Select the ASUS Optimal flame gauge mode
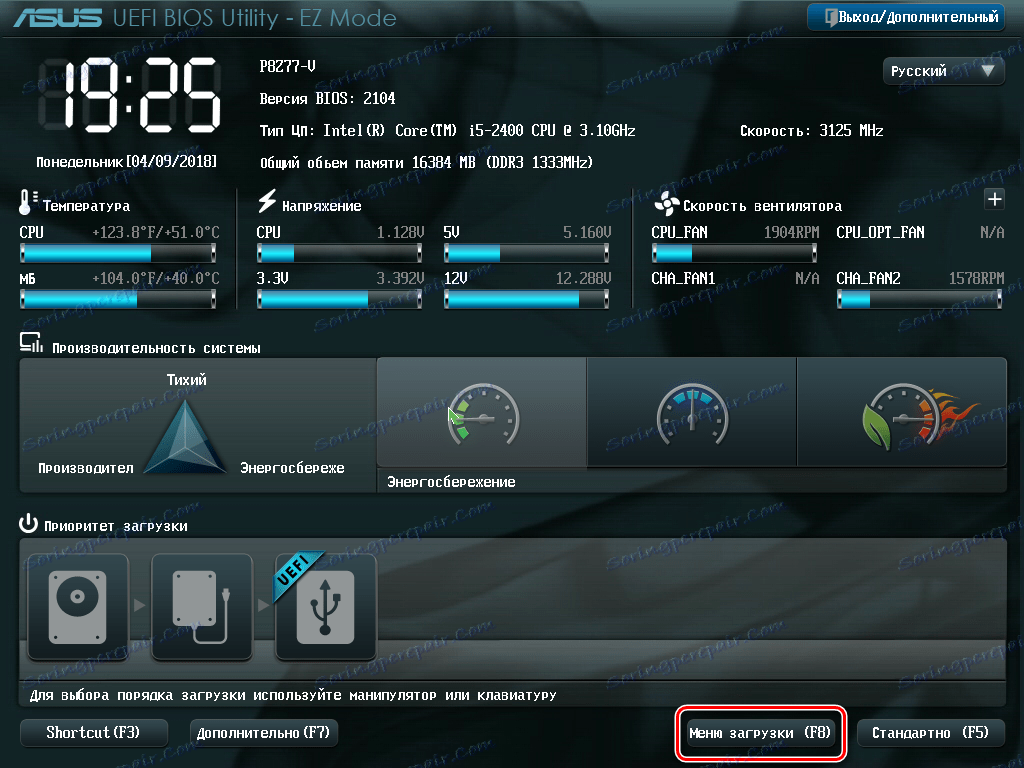 point(903,413)
